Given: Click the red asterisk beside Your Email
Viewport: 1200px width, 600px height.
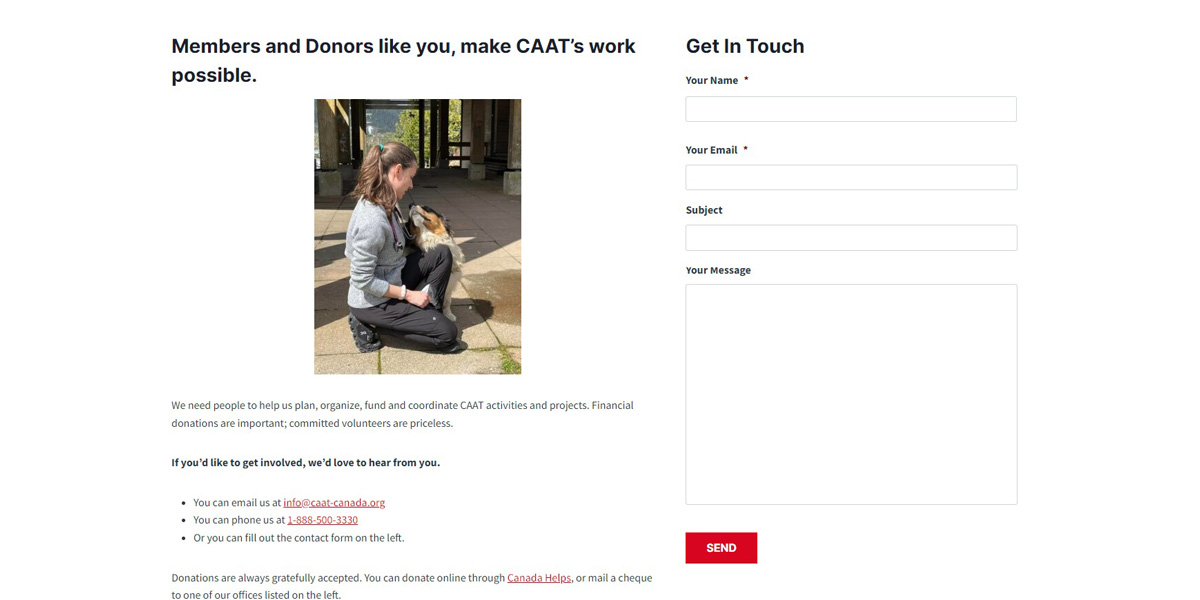Looking at the screenshot, I should pos(745,150).
